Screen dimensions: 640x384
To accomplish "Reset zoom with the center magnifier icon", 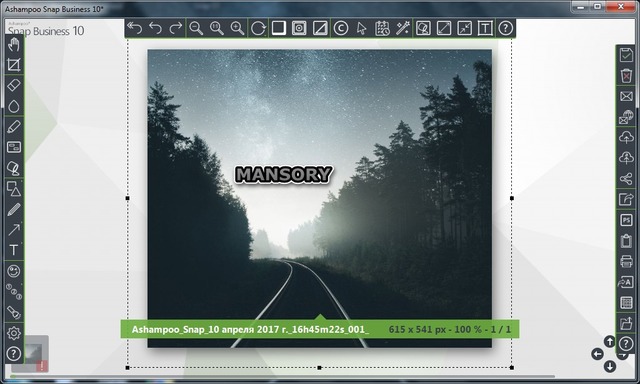I will point(217,28).
